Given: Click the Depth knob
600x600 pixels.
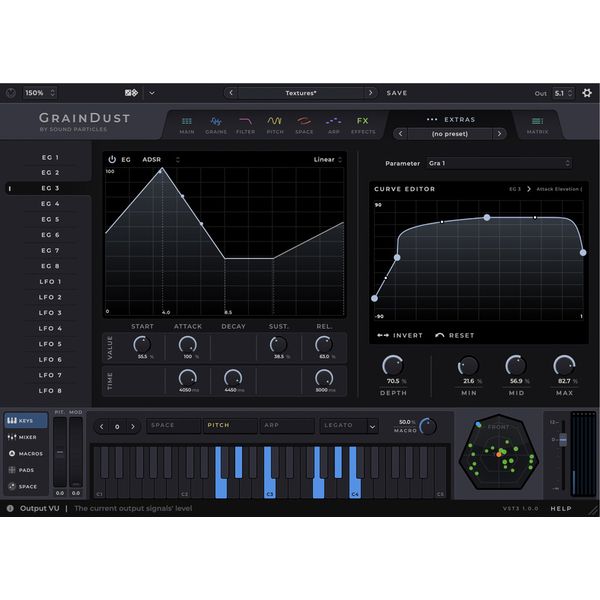Looking at the screenshot, I should [393, 366].
